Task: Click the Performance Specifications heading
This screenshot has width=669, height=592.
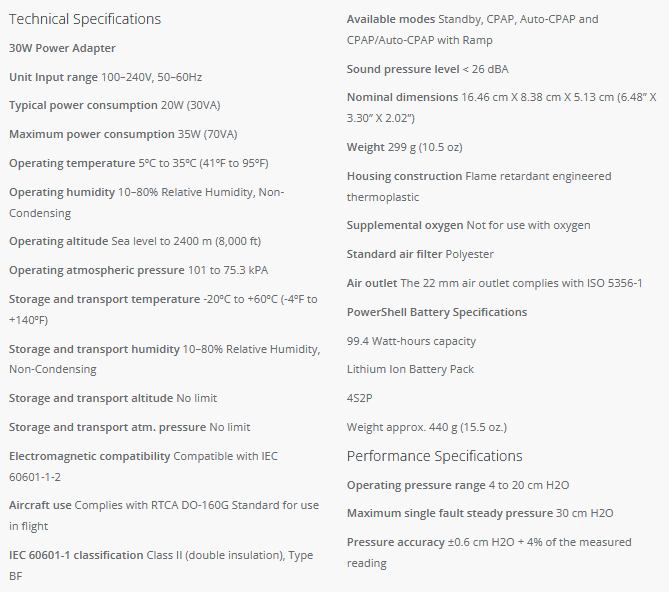Action: point(434,456)
